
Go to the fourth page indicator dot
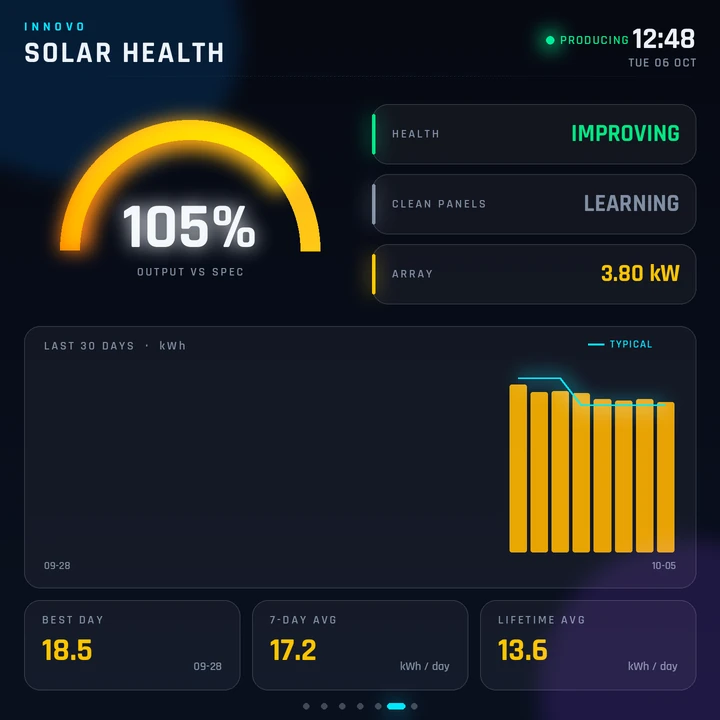360,706
